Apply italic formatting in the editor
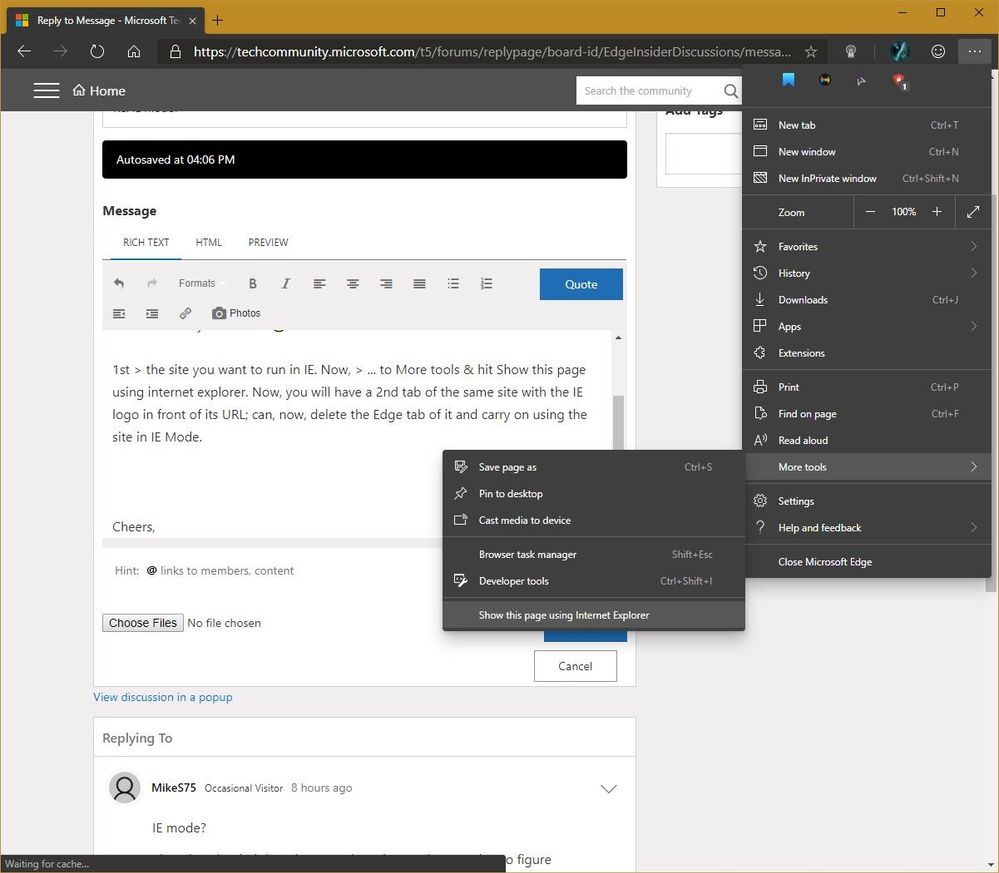The image size is (999, 873). pyautogui.click(x=285, y=284)
